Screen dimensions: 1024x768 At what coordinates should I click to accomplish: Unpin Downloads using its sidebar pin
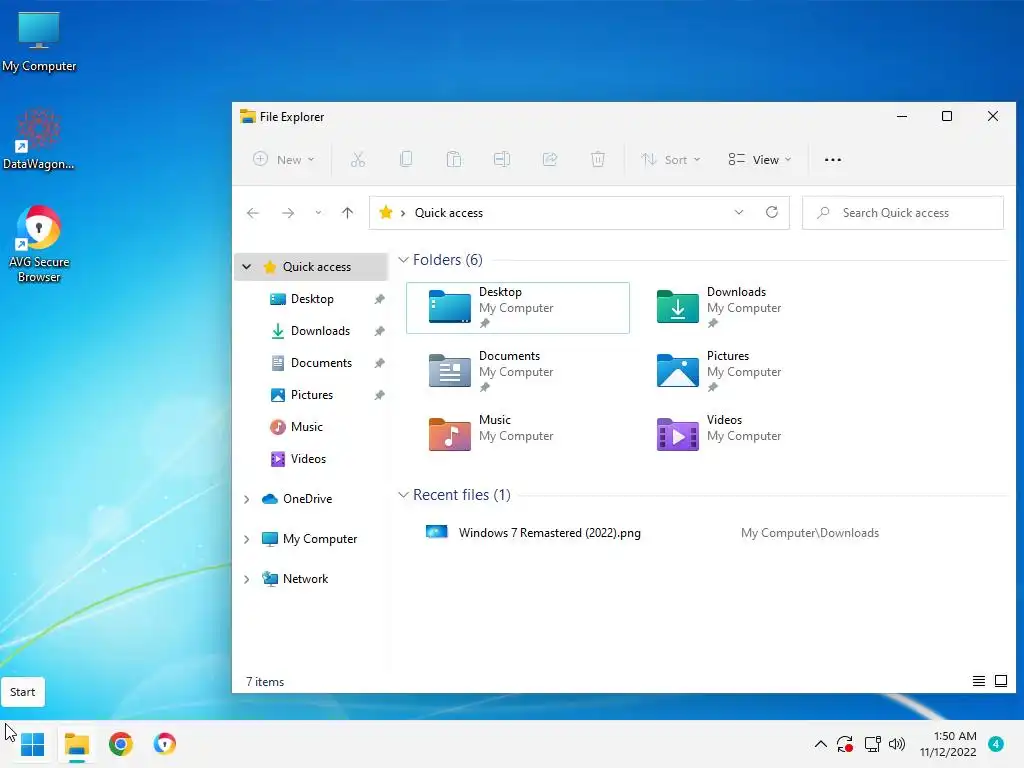pos(379,331)
